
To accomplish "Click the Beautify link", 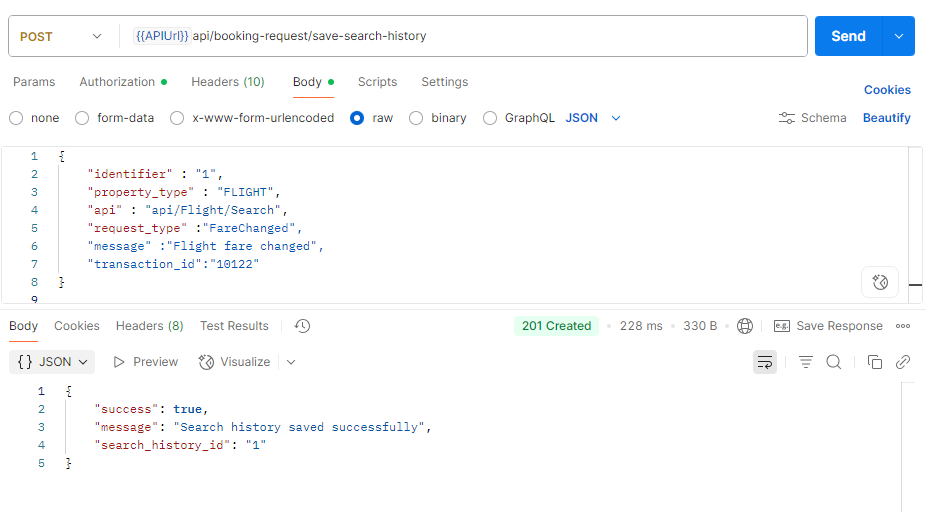I will pos(886,118).
